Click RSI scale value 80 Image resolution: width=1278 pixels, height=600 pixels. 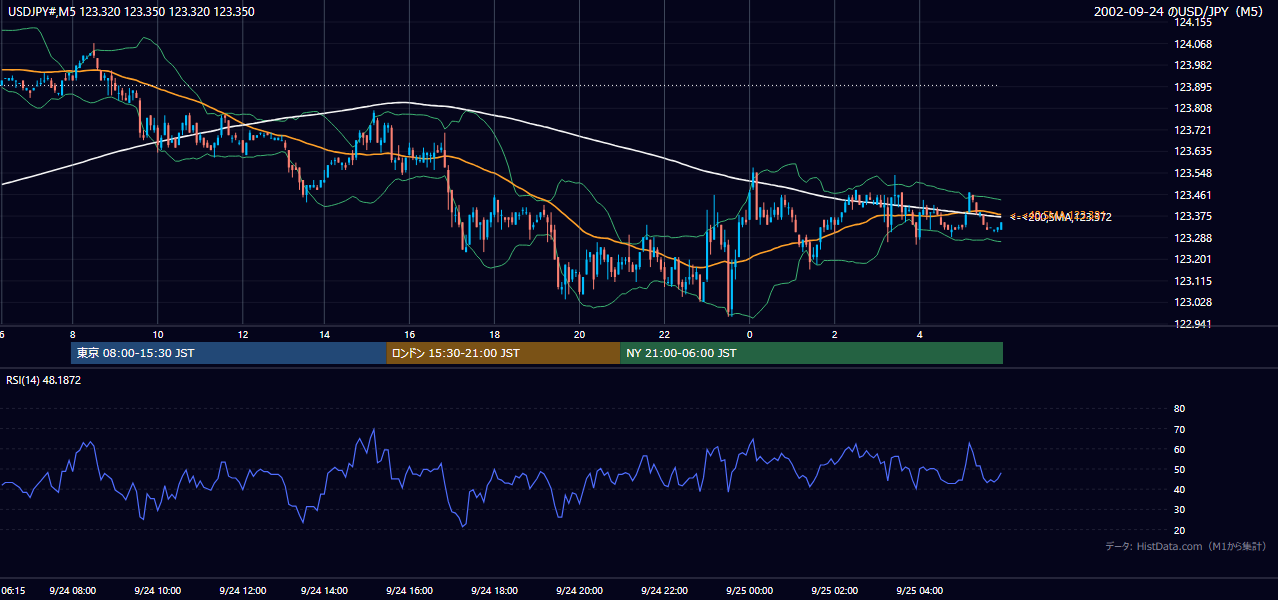tap(1179, 409)
